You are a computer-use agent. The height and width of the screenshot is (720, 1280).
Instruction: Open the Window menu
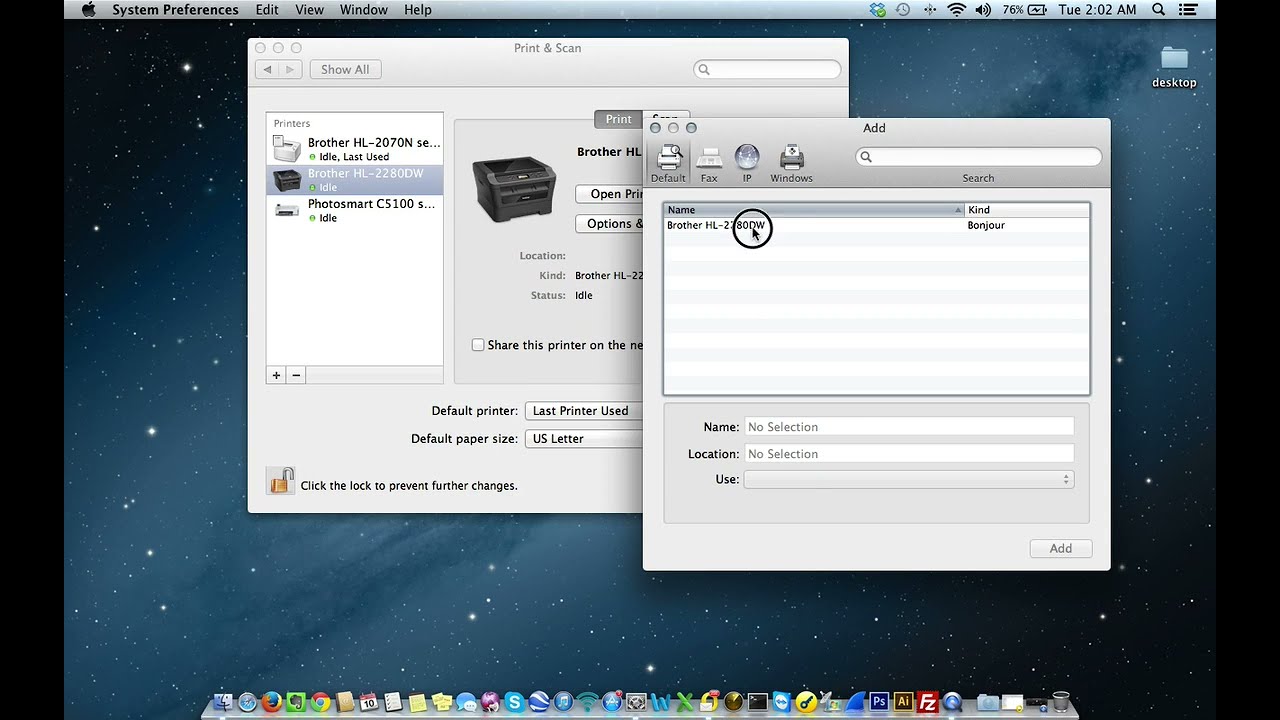coord(363,10)
